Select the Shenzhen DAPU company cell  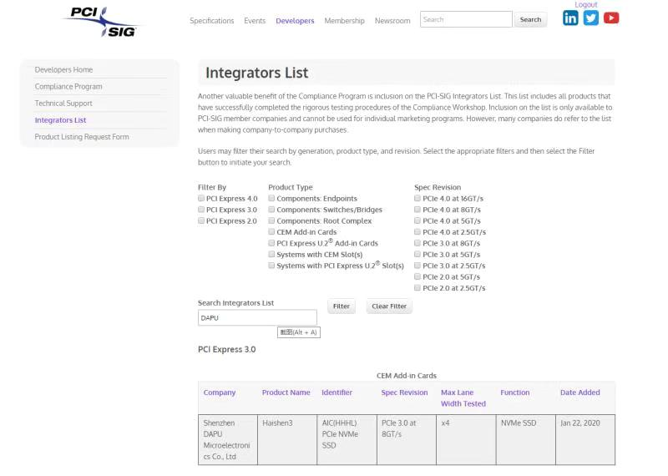click(228, 439)
